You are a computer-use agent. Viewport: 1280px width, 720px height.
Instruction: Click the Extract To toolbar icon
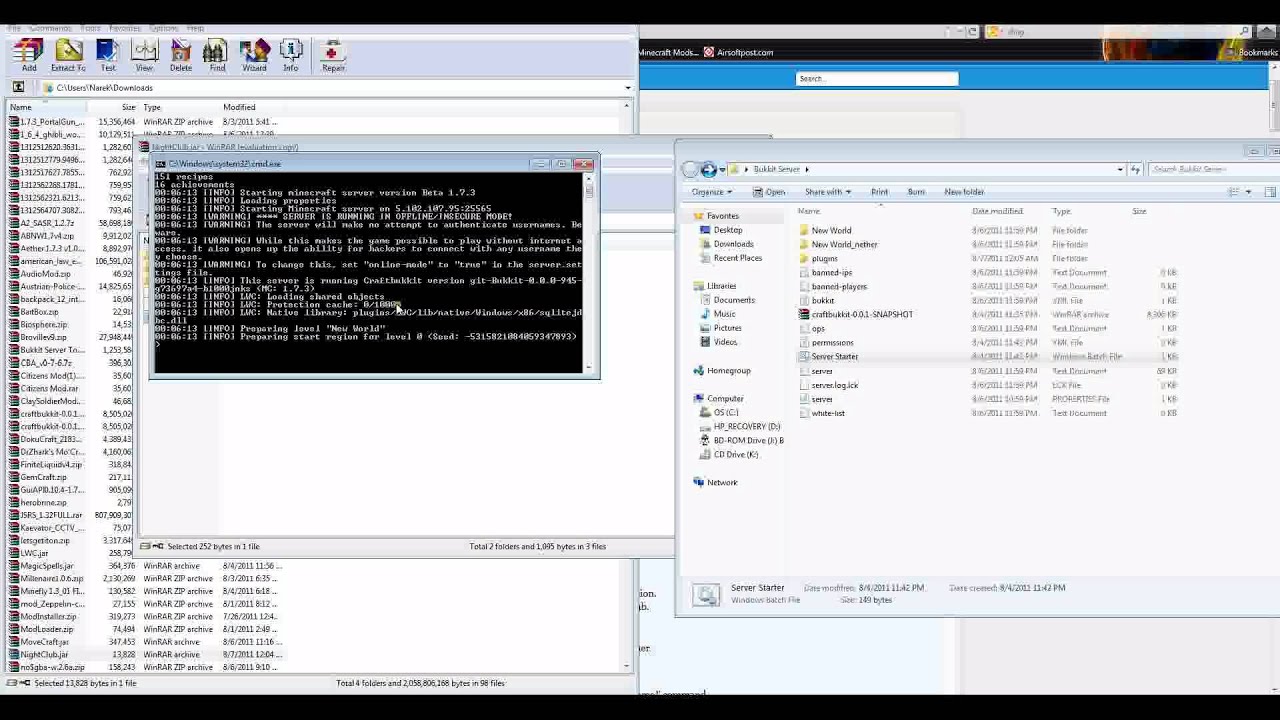tap(68, 56)
